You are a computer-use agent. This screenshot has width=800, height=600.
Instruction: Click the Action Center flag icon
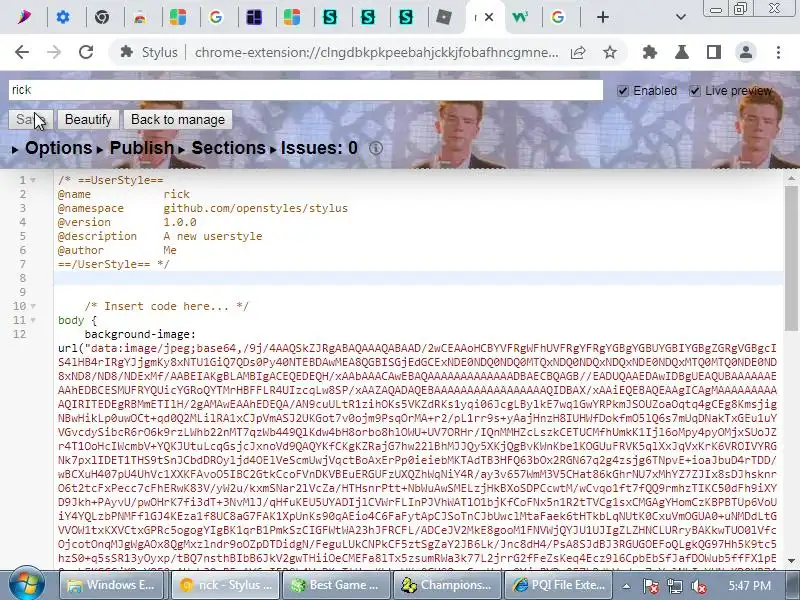(651, 587)
